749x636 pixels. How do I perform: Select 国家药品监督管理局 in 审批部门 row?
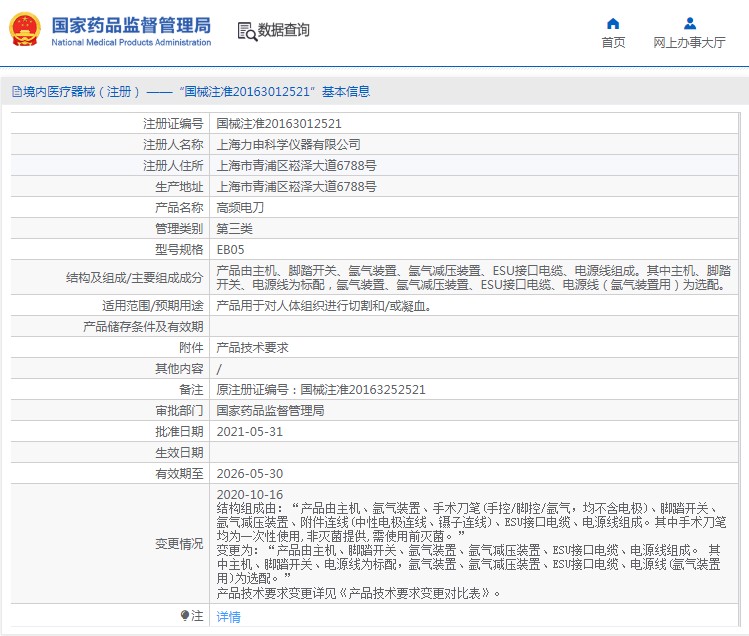tap(270, 411)
